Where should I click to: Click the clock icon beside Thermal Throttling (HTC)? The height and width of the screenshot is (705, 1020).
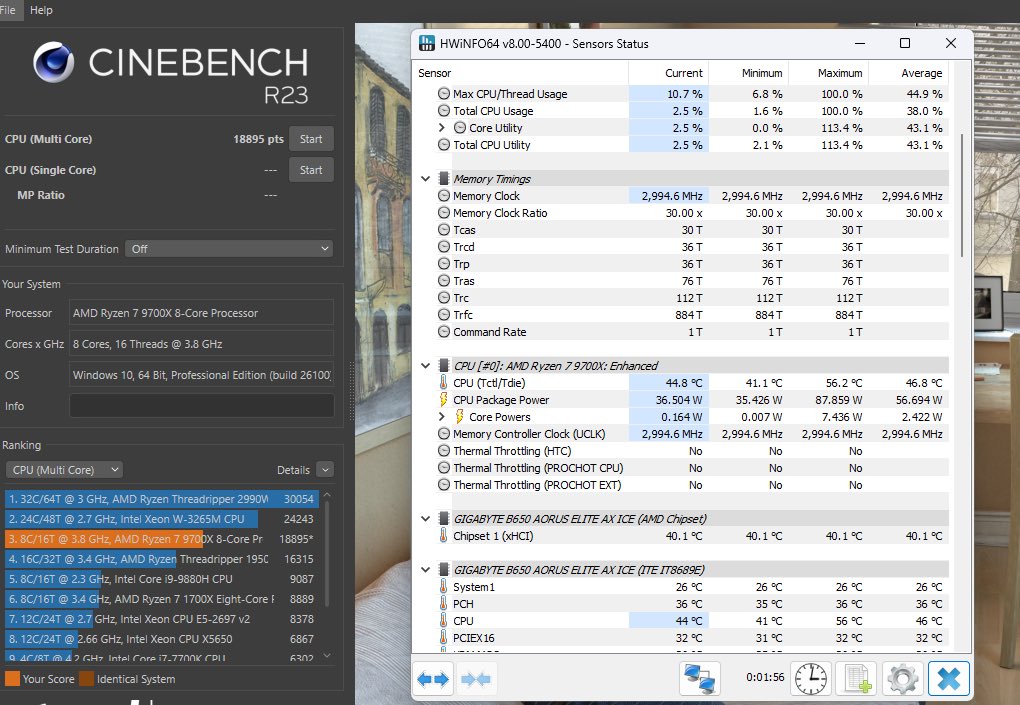(x=444, y=451)
